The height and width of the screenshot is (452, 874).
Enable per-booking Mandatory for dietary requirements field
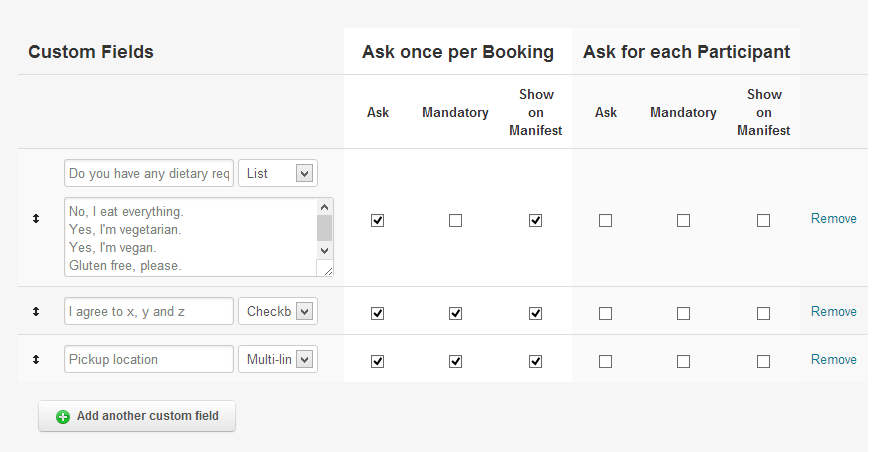click(455, 221)
